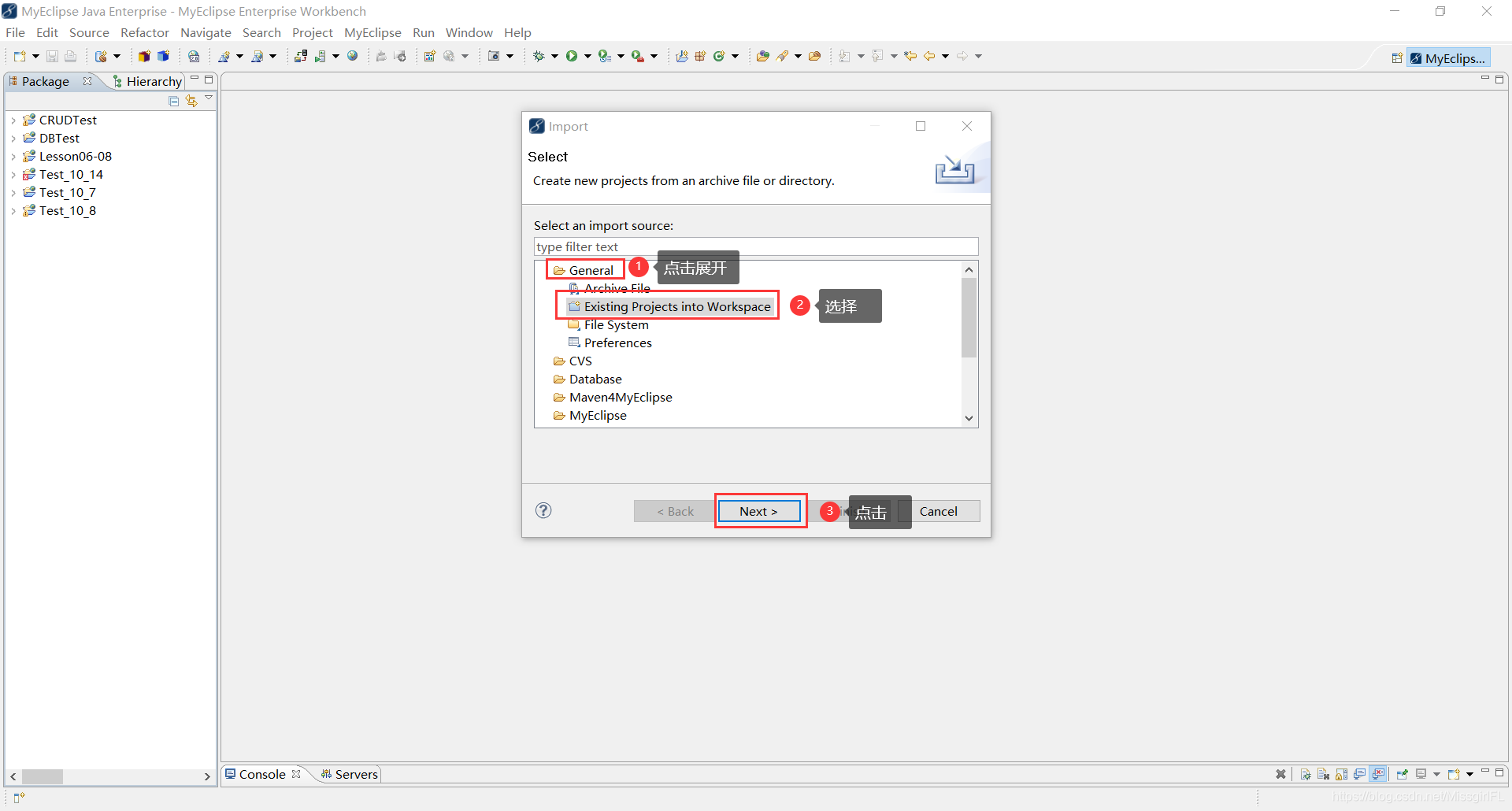Image resolution: width=1512 pixels, height=811 pixels.
Task: Click the type filter text field
Action: 756,246
